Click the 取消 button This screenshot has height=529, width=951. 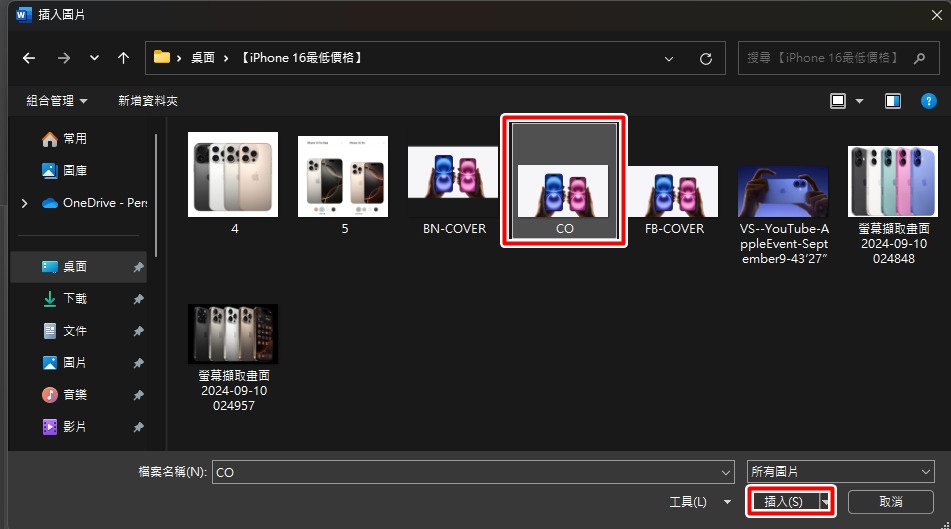coord(890,502)
